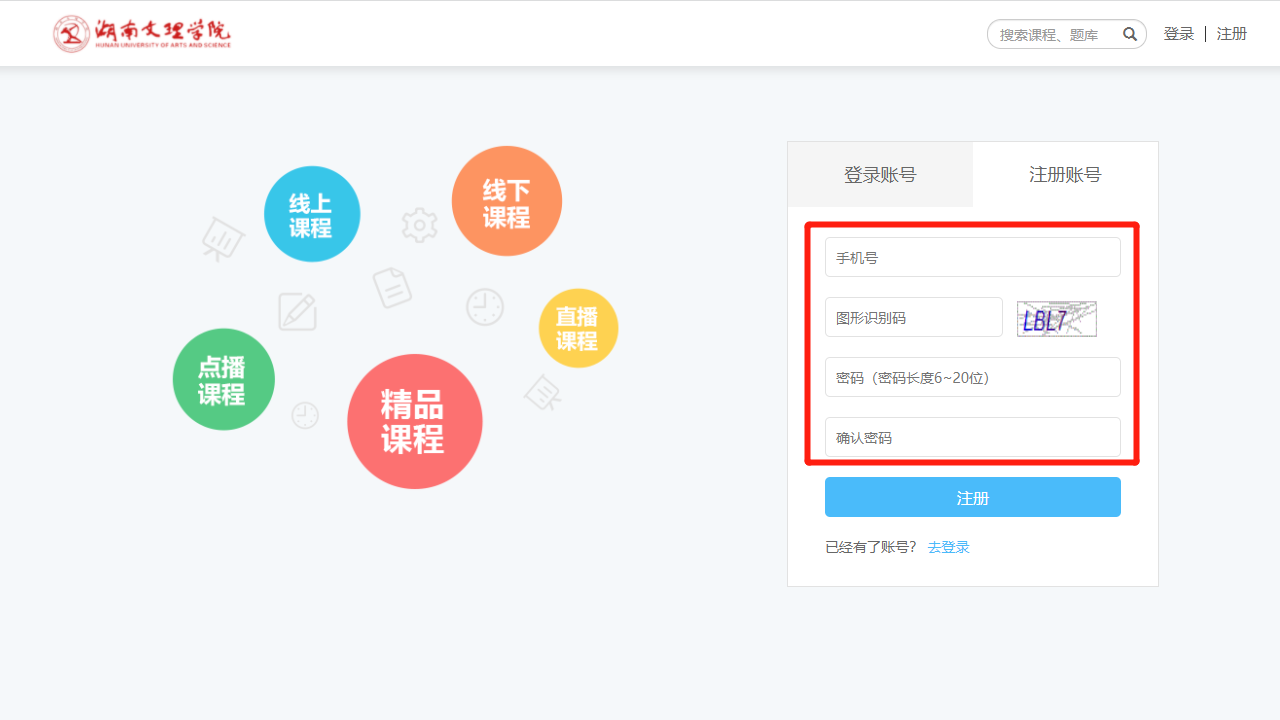Focus the 确认密码 input field
The height and width of the screenshot is (720, 1280).
972,437
